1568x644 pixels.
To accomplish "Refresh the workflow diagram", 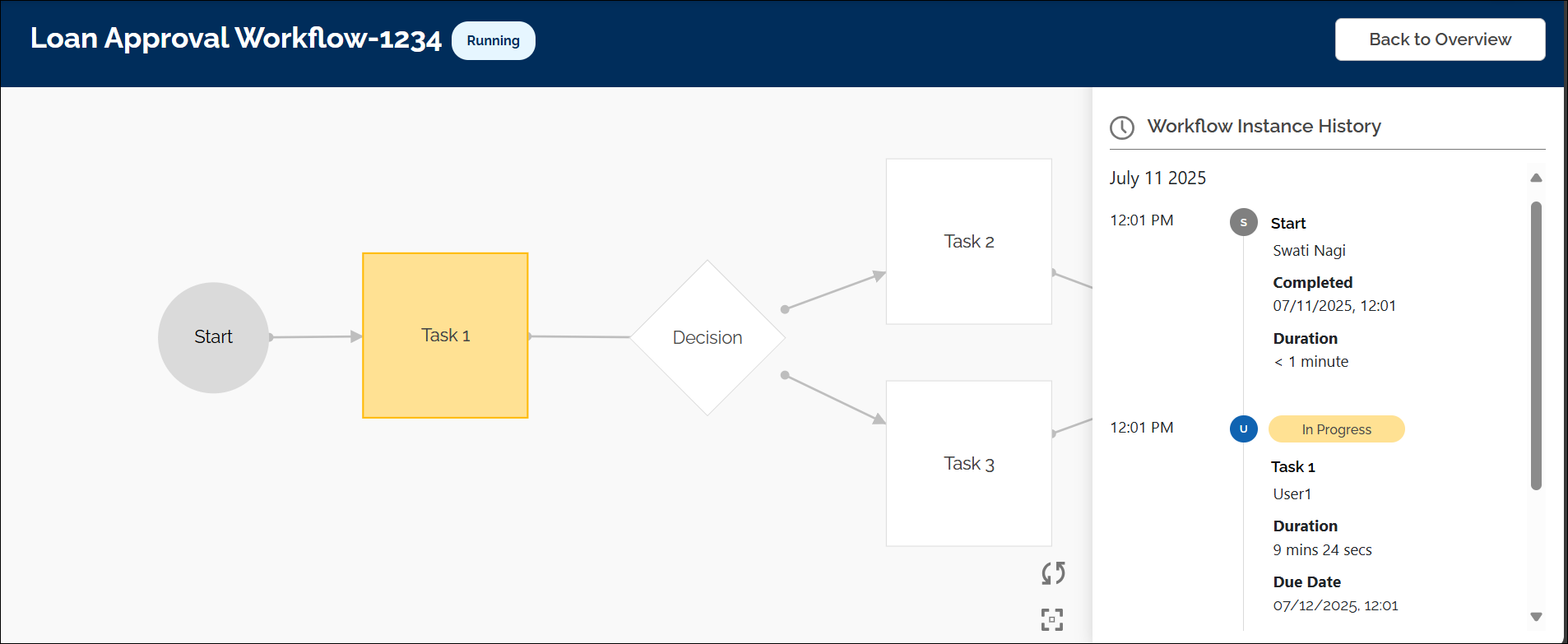I will coord(1053,573).
